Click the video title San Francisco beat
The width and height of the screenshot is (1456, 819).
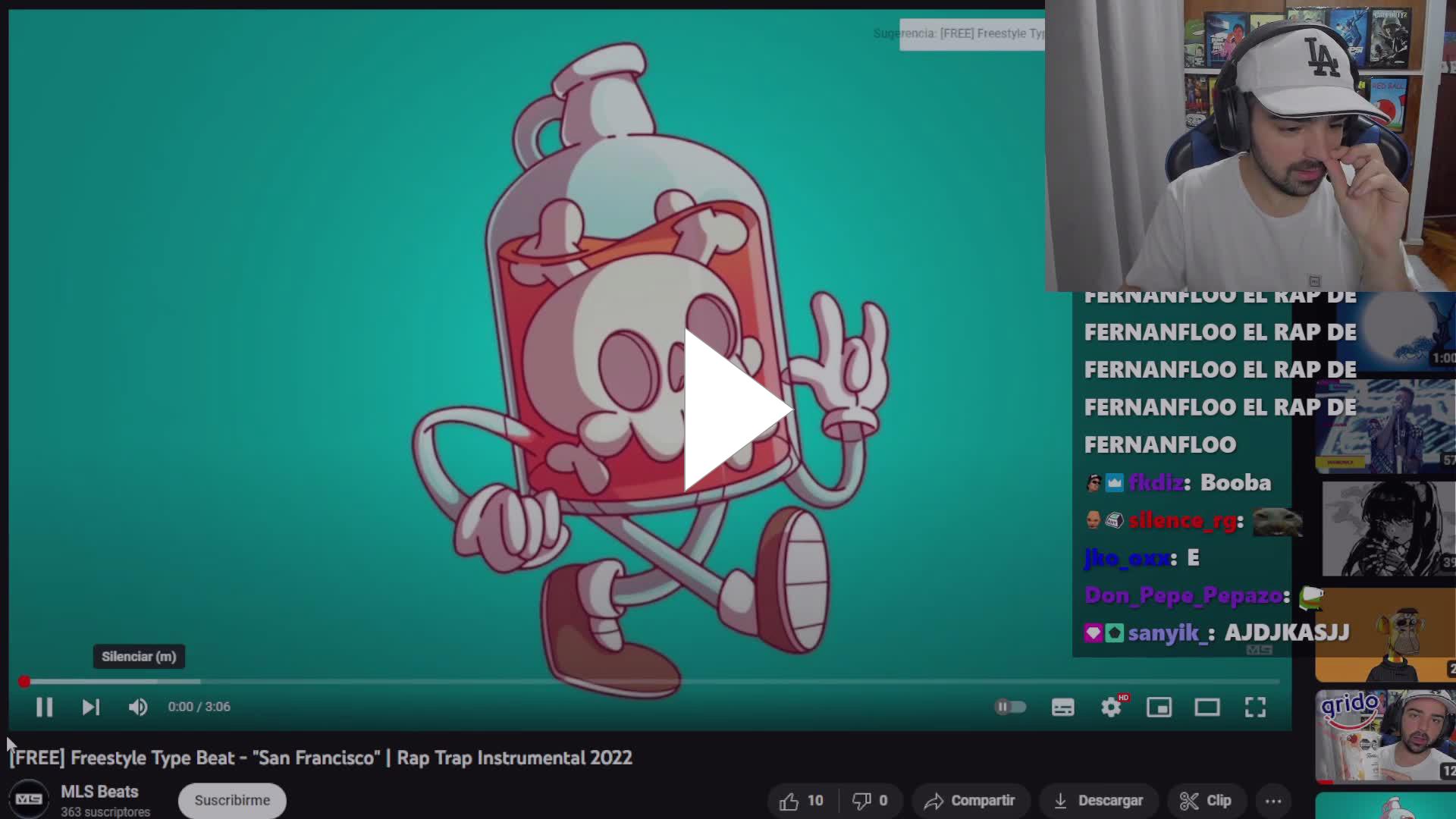click(318, 758)
